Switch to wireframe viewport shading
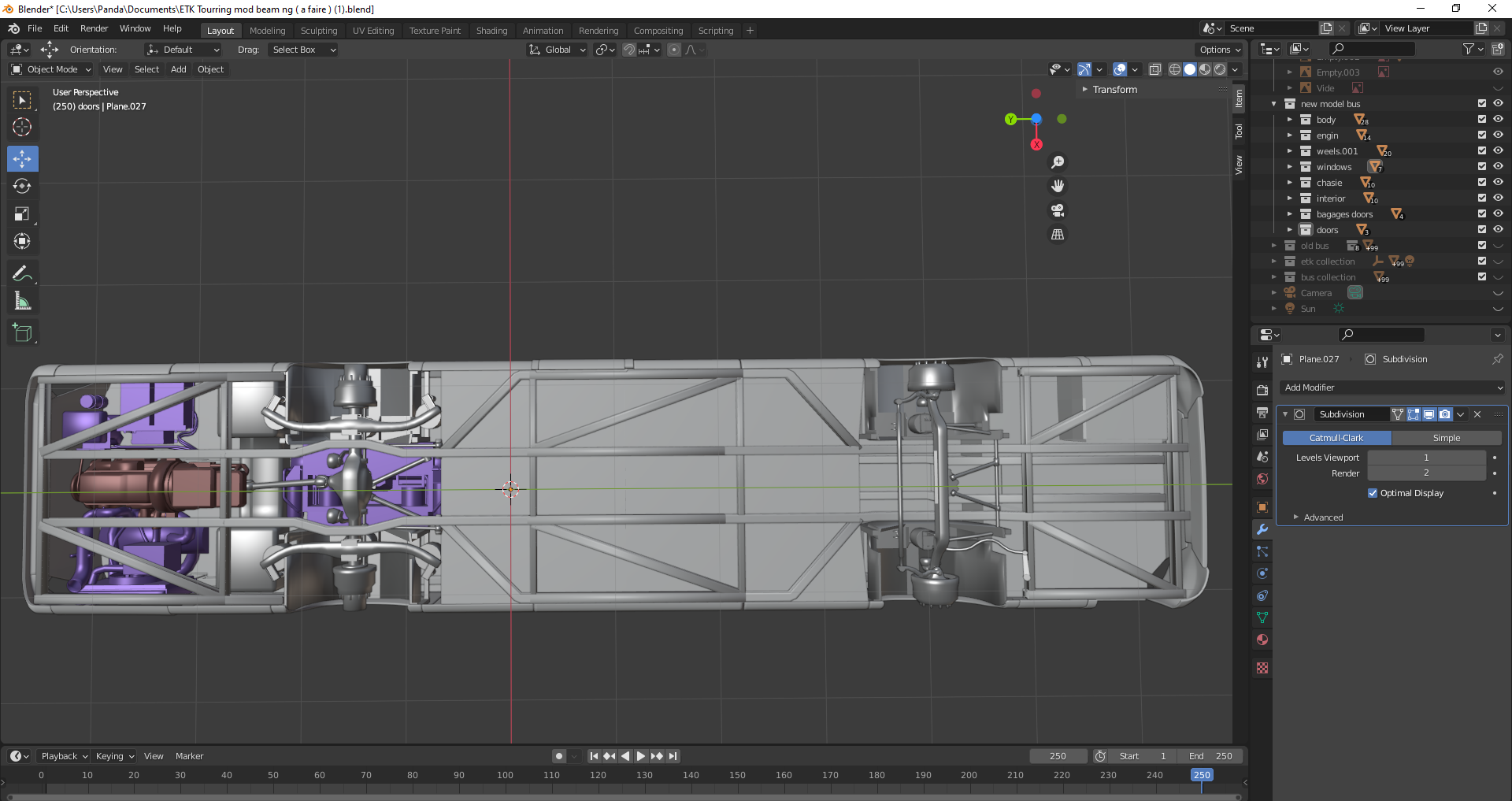 pos(1175,69)
